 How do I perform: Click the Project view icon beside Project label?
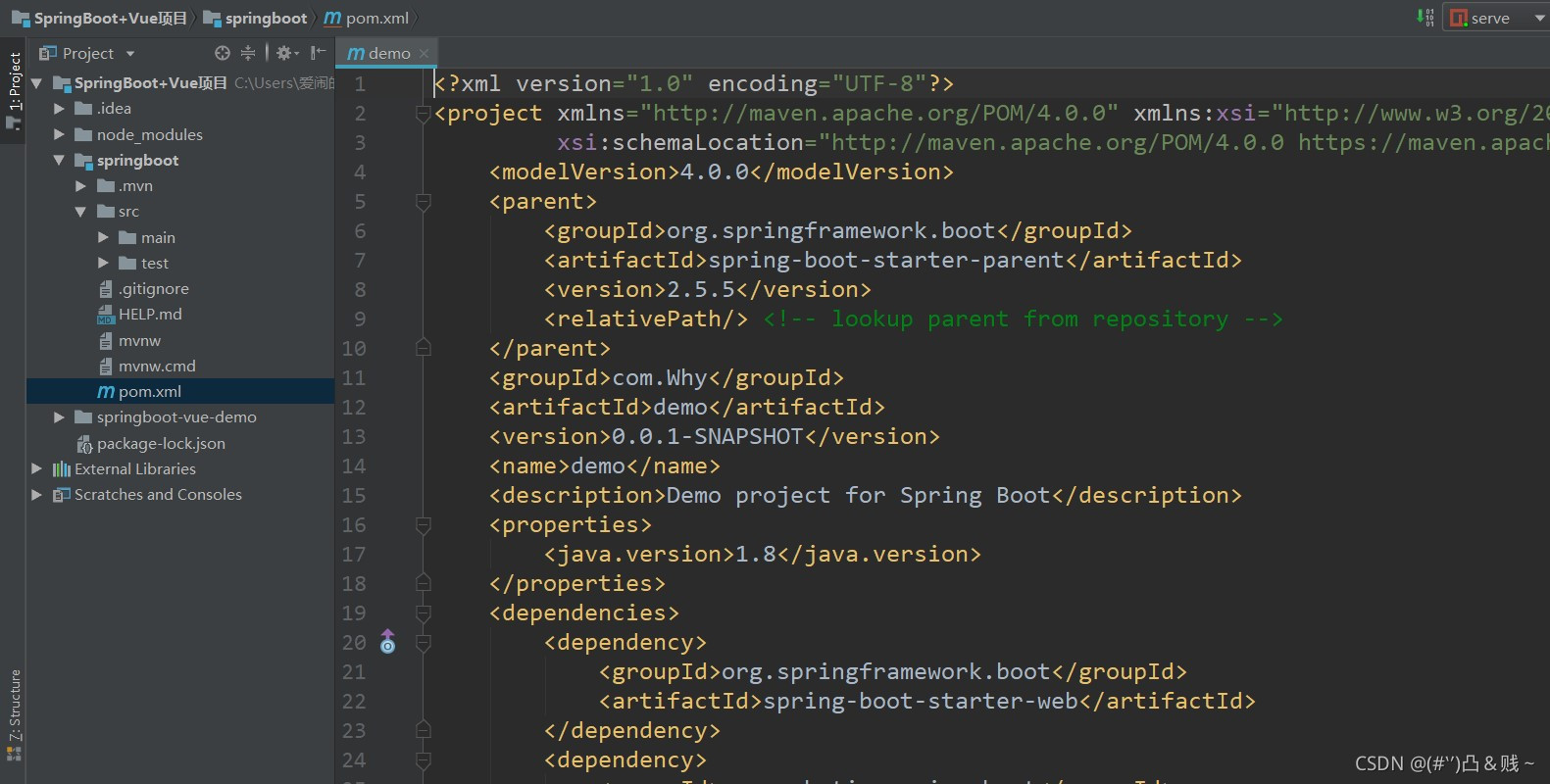coord(47,53)
